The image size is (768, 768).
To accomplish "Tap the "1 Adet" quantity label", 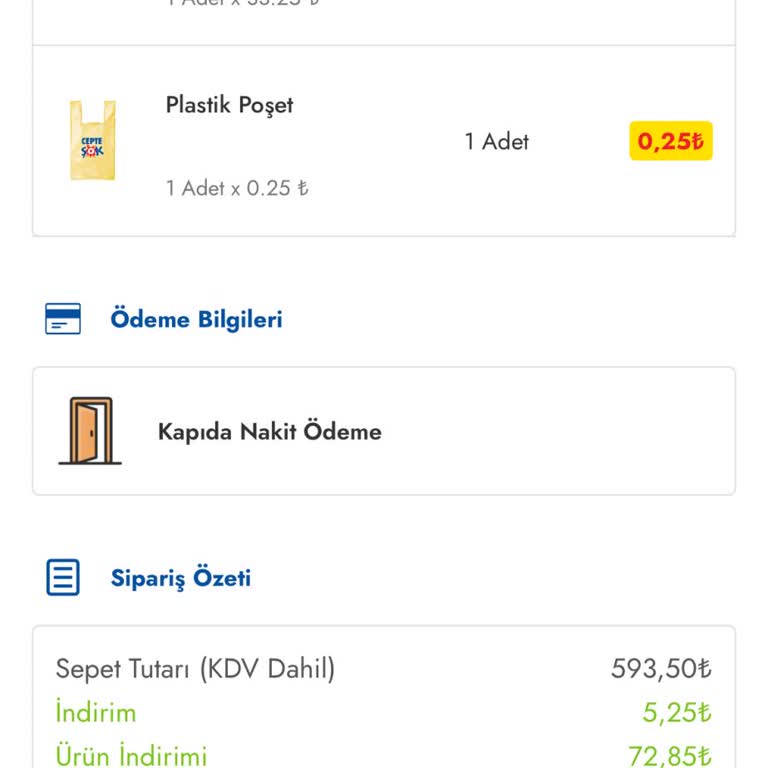I will (x=496, y=142).
